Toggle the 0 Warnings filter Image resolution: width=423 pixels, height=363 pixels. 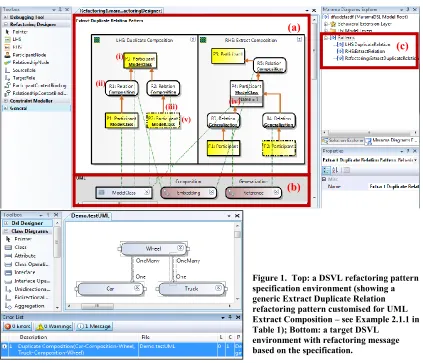coord(54,326)
